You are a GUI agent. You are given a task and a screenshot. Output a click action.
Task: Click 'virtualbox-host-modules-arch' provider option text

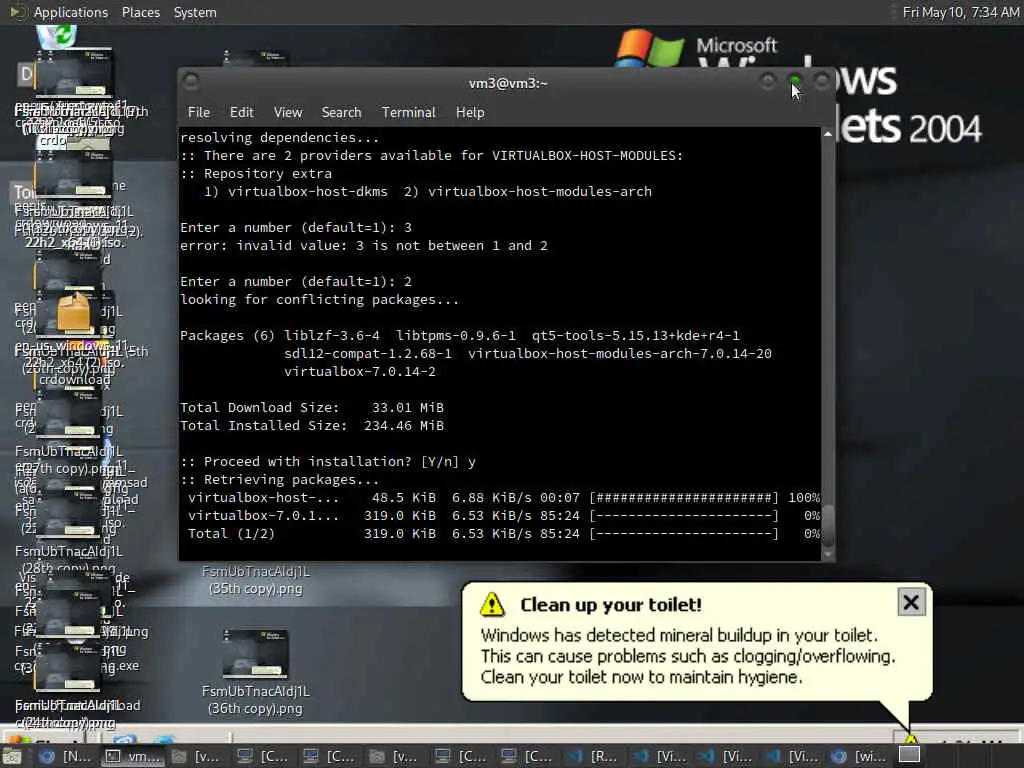pyautogui.click(x=540, y=191)
